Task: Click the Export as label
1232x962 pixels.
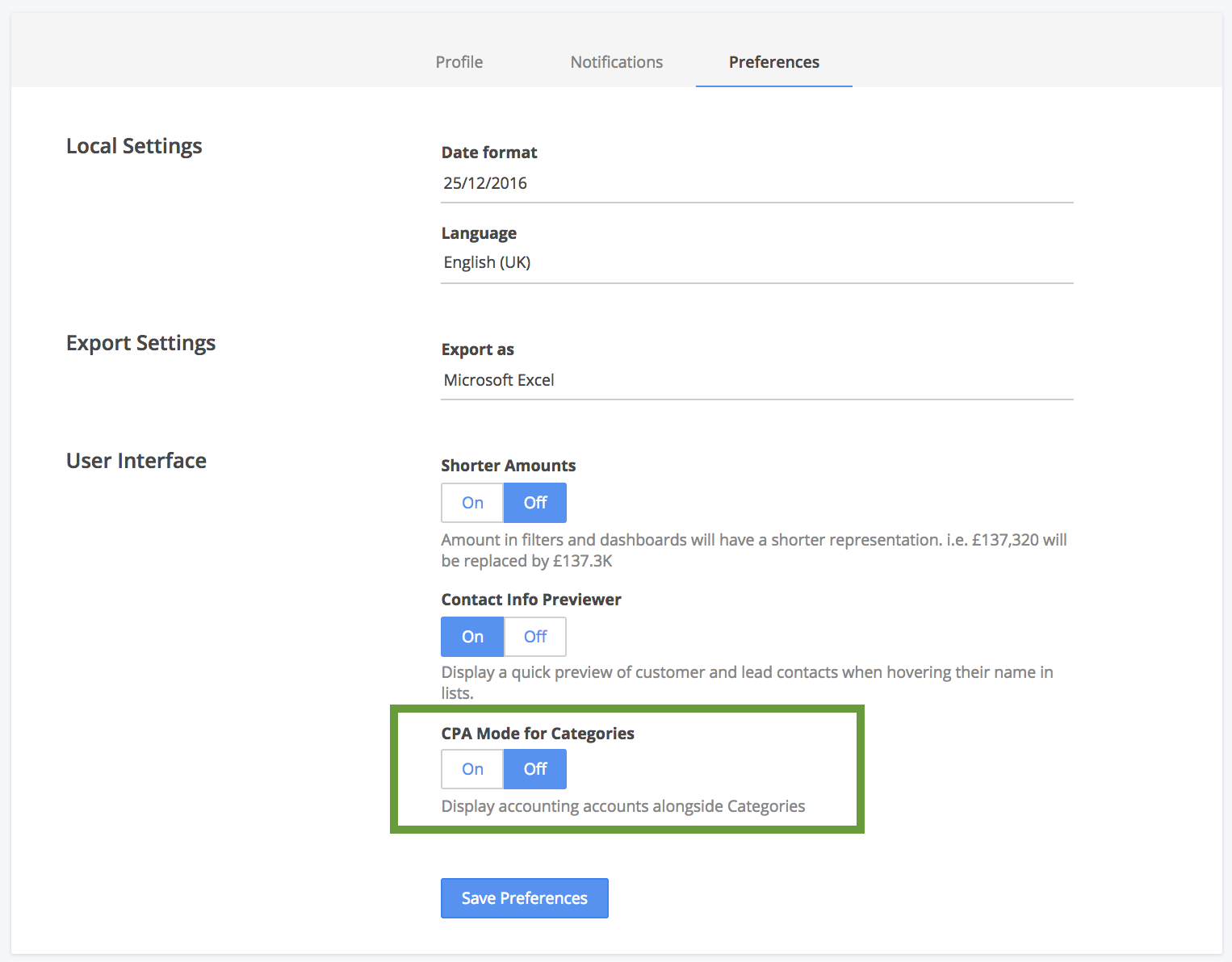Action: 478,349
